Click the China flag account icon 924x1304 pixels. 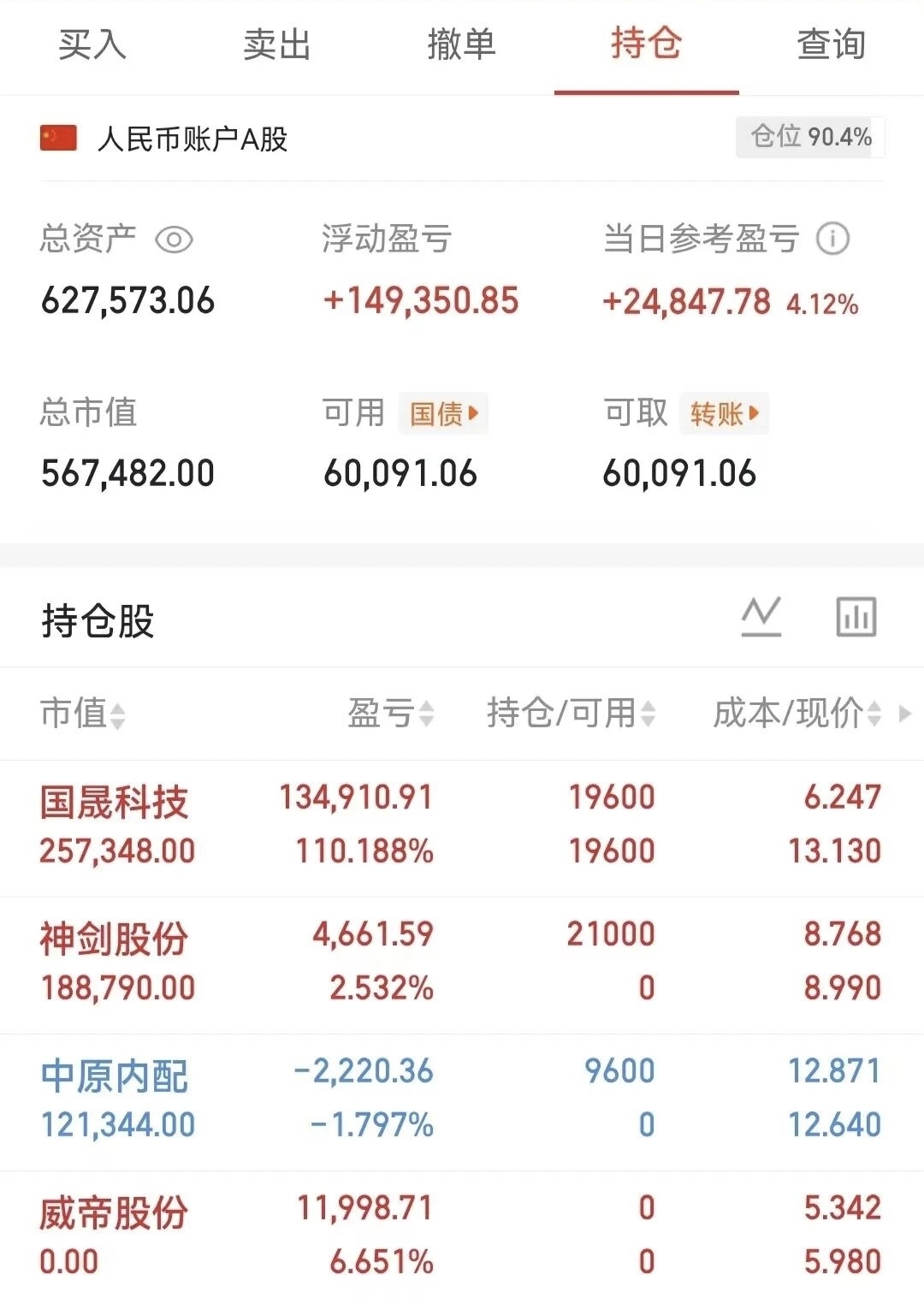point(58,138)
